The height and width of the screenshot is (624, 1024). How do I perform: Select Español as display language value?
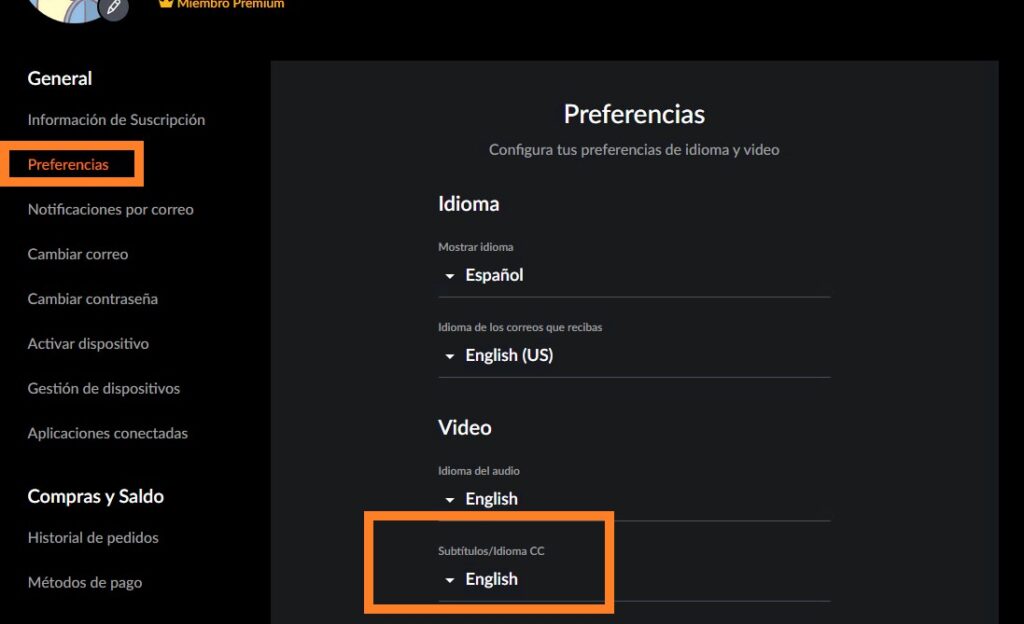493,275
